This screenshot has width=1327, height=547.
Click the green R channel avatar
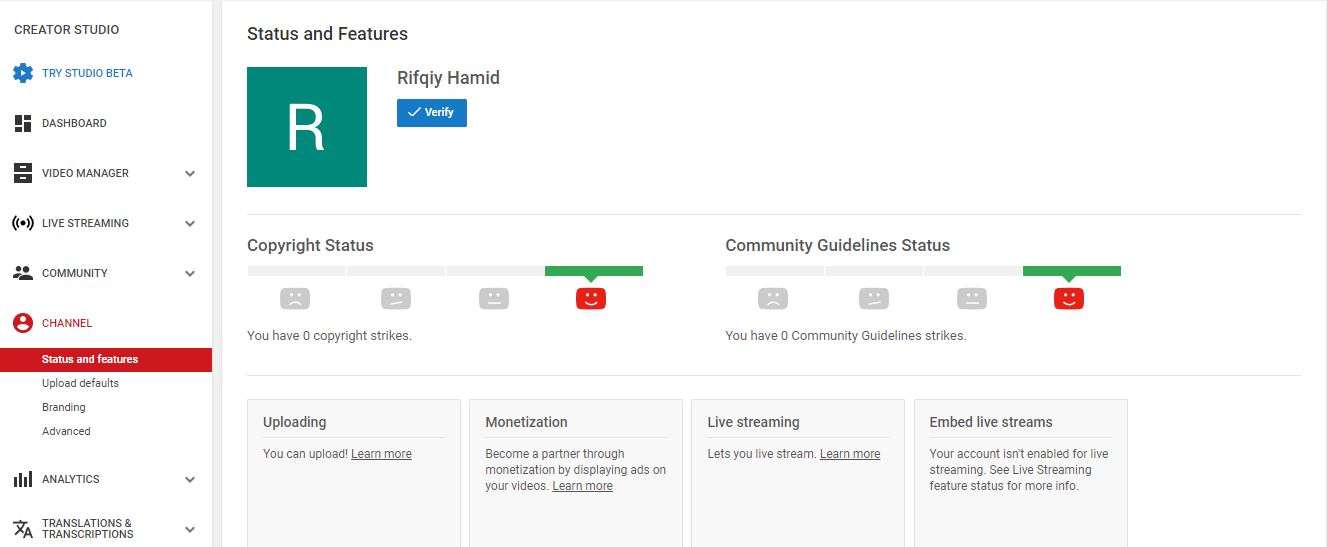[307, 127]
